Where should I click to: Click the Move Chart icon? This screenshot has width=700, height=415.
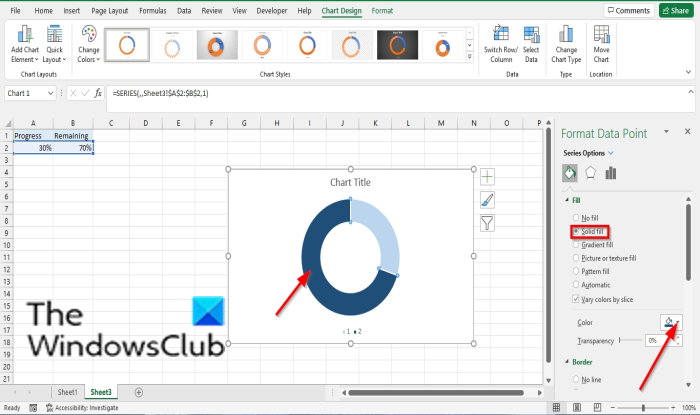[x=601, y=34]
